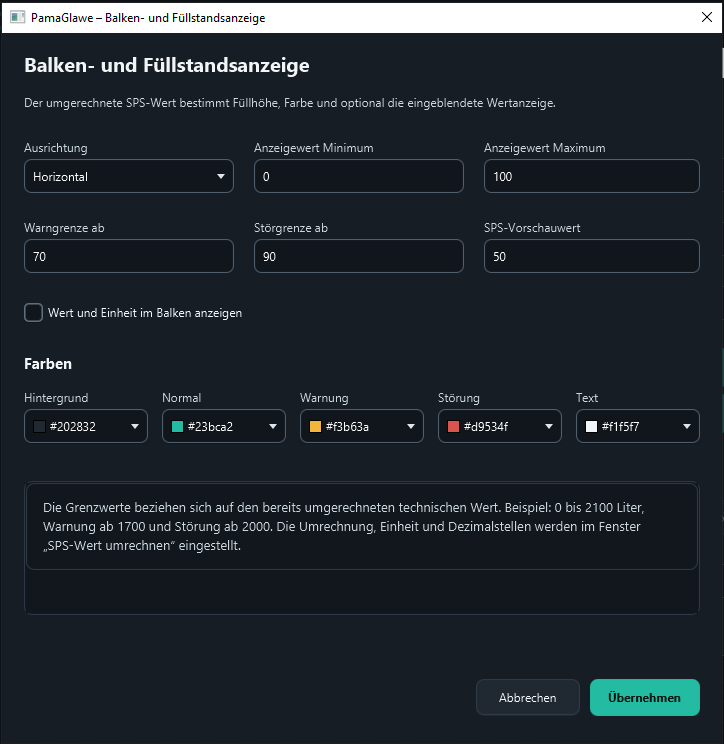Click the white Text color swatch

coord(592,427)
